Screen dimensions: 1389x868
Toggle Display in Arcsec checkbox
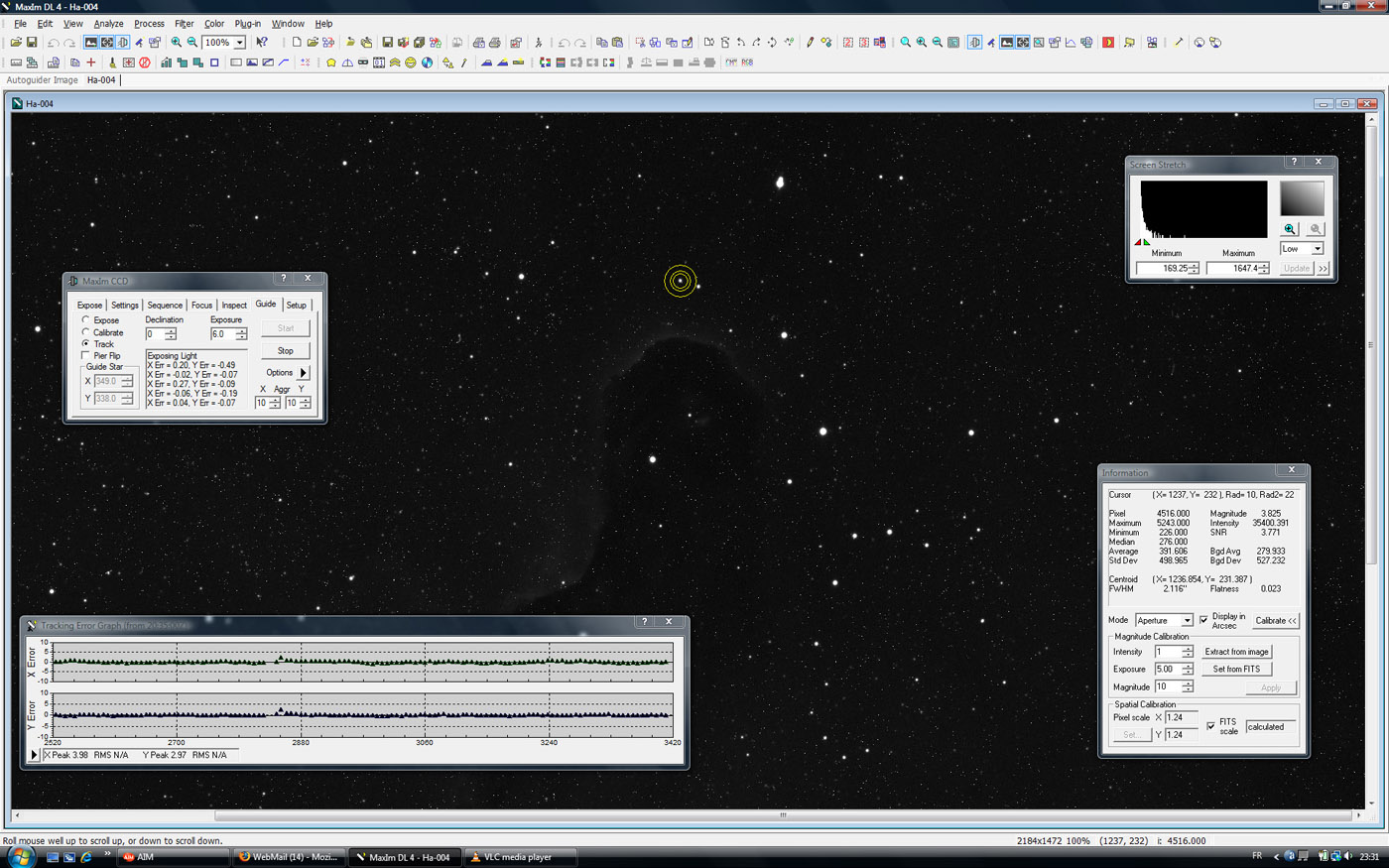click(x=1203, y=620)
